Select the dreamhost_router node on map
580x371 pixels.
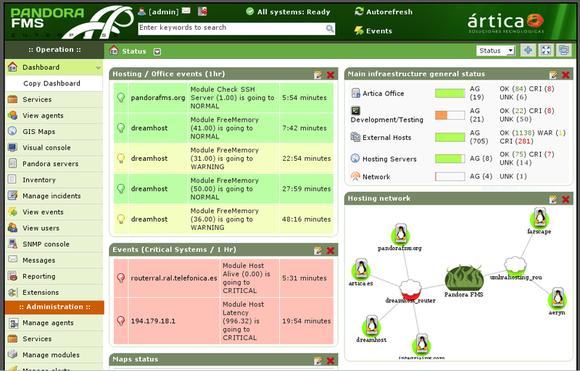point(410,290)
